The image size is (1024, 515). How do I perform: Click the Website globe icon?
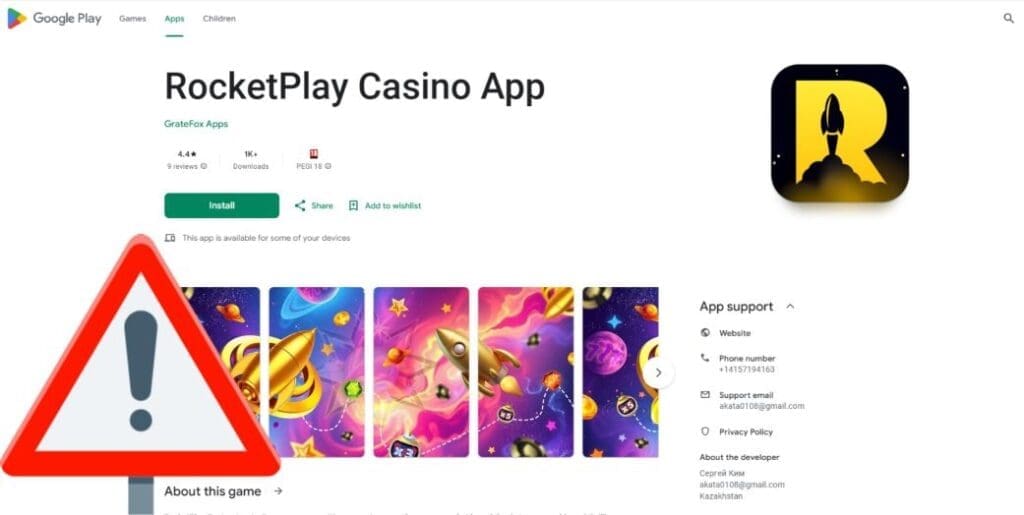pyautogui.click(x=705, y=333)
